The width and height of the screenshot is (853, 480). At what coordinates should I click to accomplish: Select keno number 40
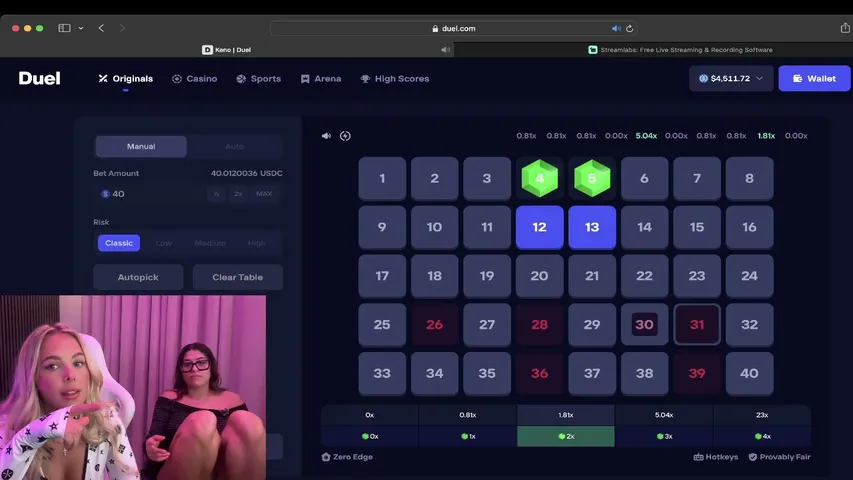click(x=749, y=373)
